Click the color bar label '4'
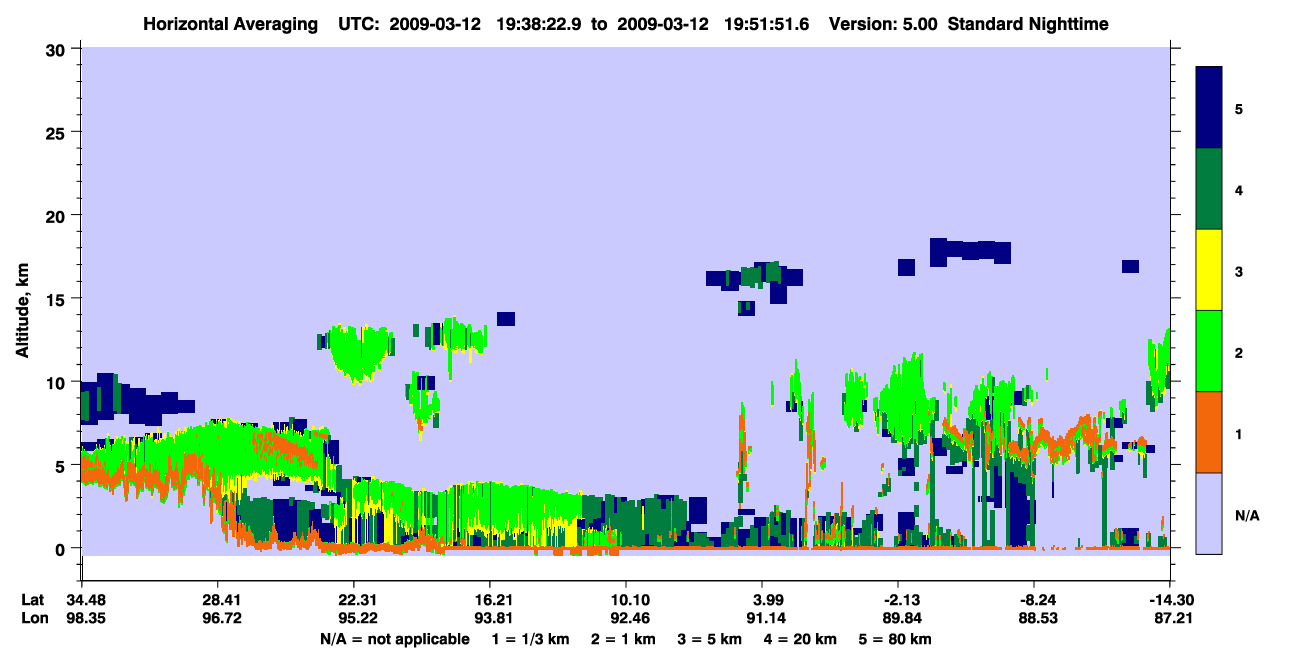The image size is (1300, 667). [x=1239, y=189]
